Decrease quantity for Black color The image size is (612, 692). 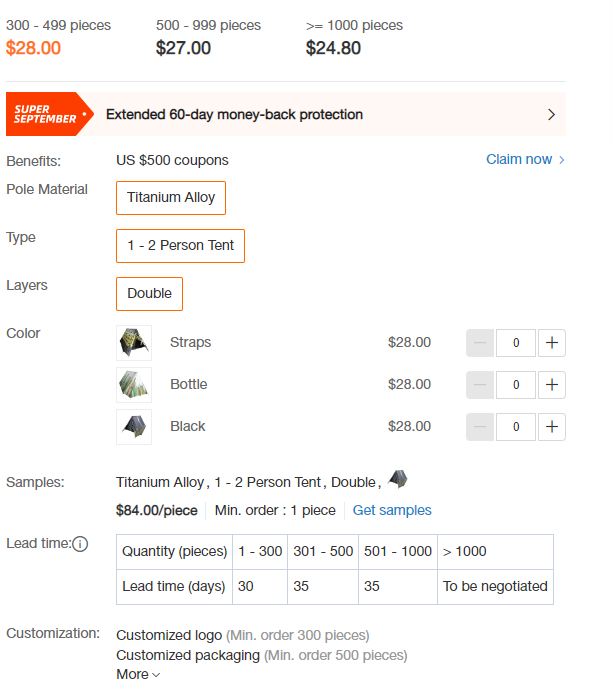[480, 426]
